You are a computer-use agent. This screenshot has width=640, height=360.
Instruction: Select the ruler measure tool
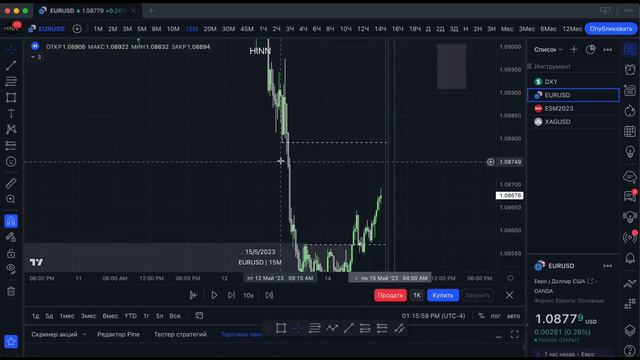[x=11, y=183]
